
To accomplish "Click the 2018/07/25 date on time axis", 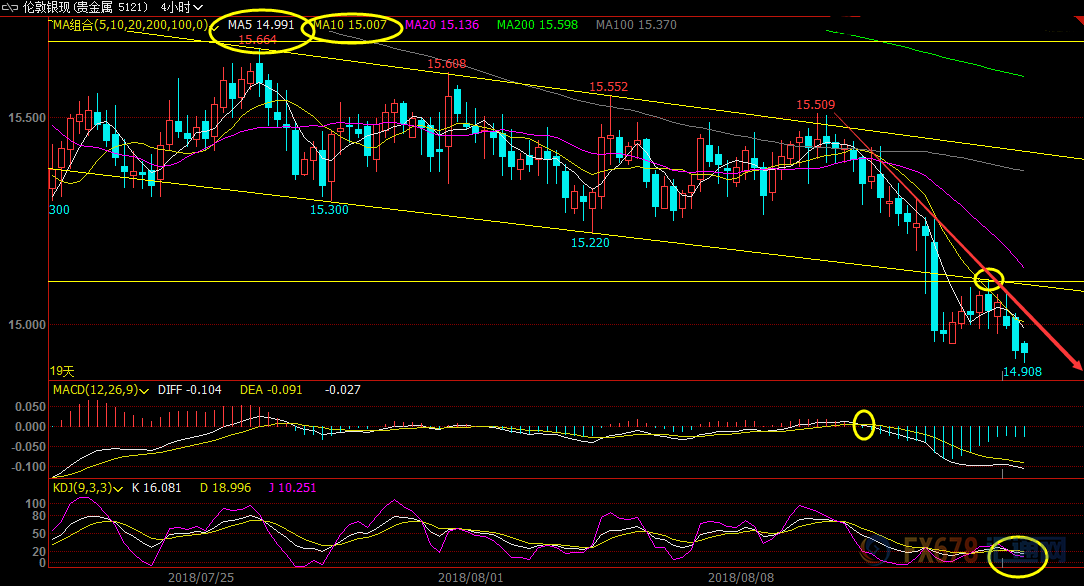I will (199, 577).
